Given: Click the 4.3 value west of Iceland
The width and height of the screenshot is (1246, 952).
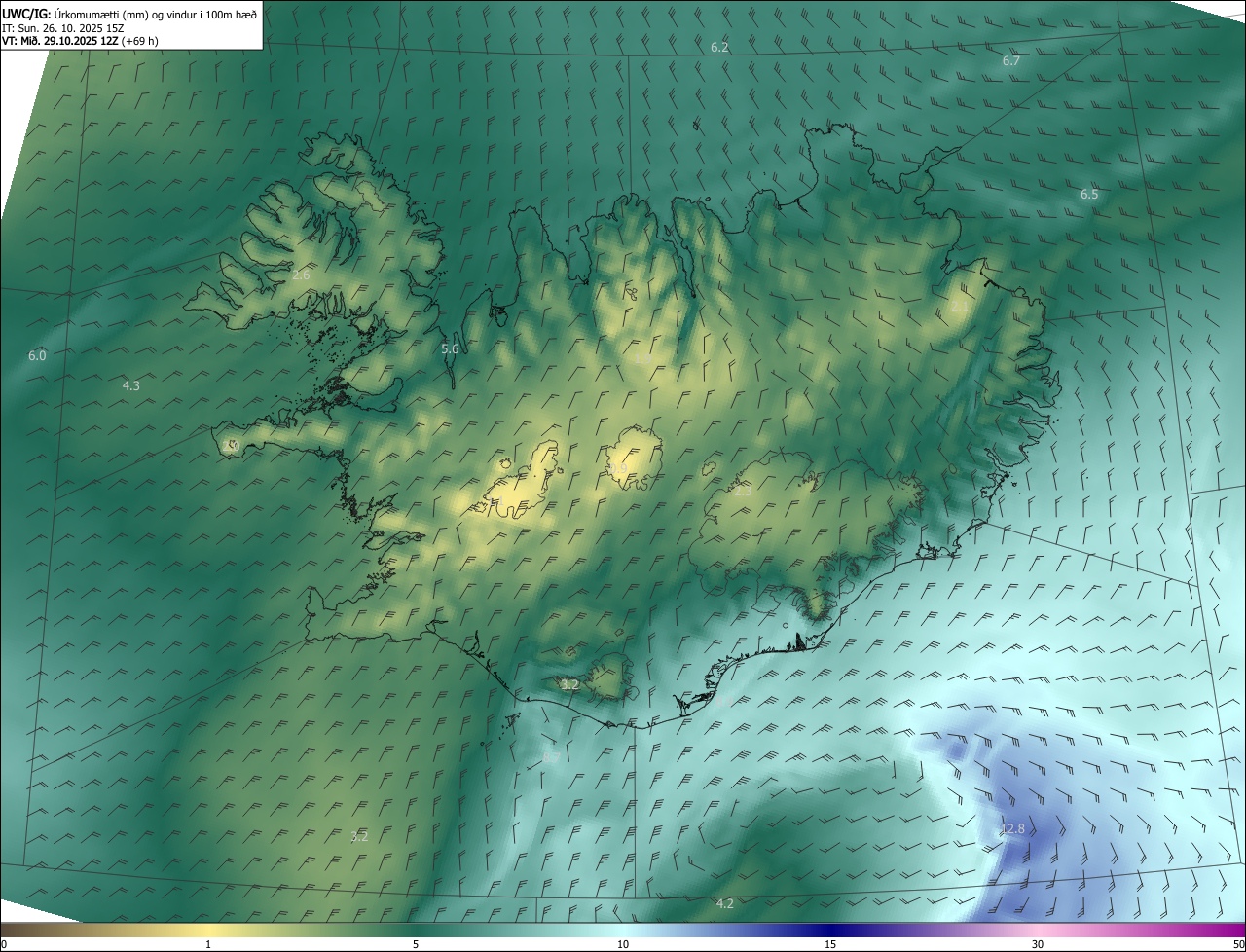Looking at the screenshot, I should (130, 385).
